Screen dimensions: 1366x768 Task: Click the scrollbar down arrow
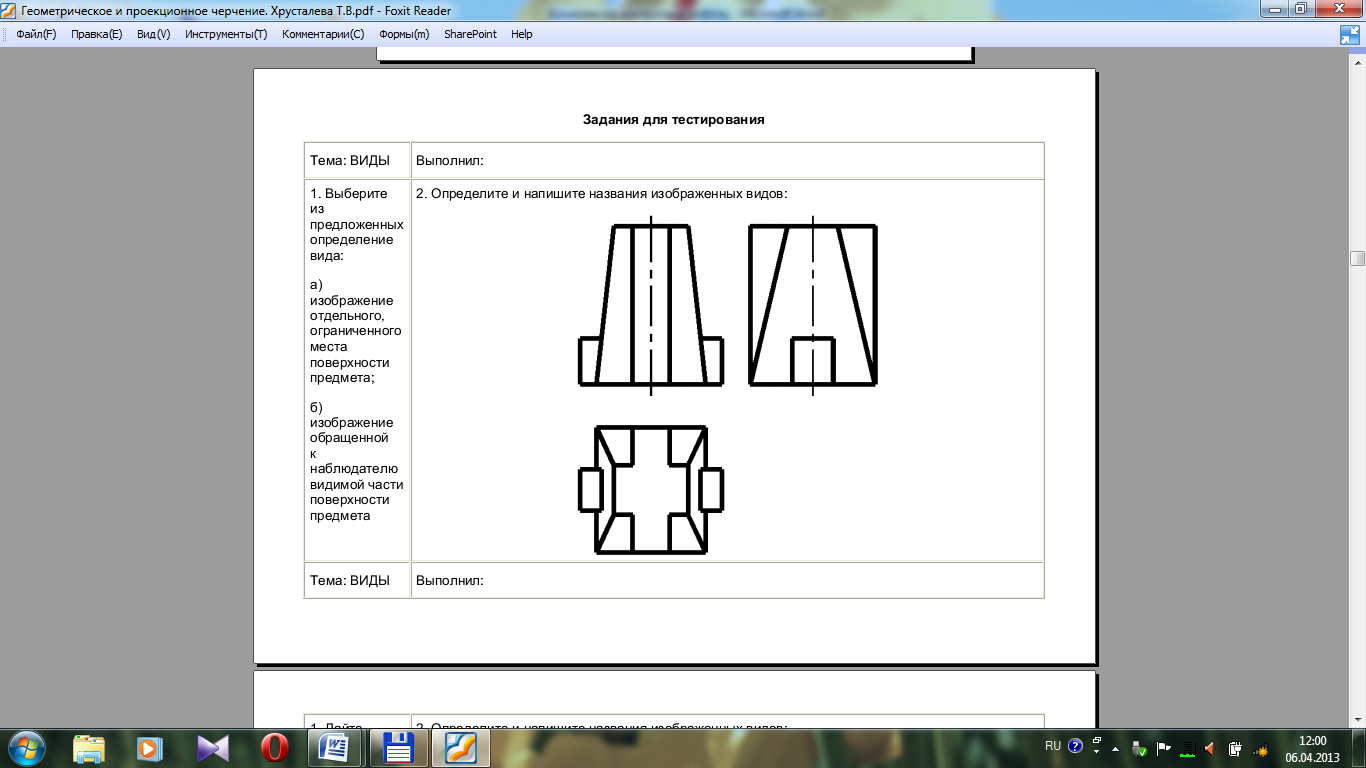(1357, 720)
